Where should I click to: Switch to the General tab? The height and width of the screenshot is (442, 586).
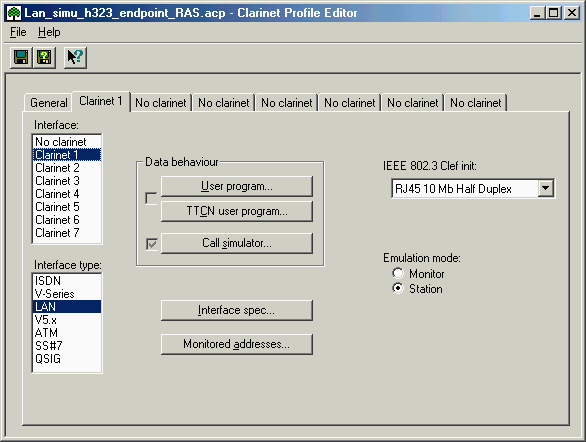[x=49, y=102]
